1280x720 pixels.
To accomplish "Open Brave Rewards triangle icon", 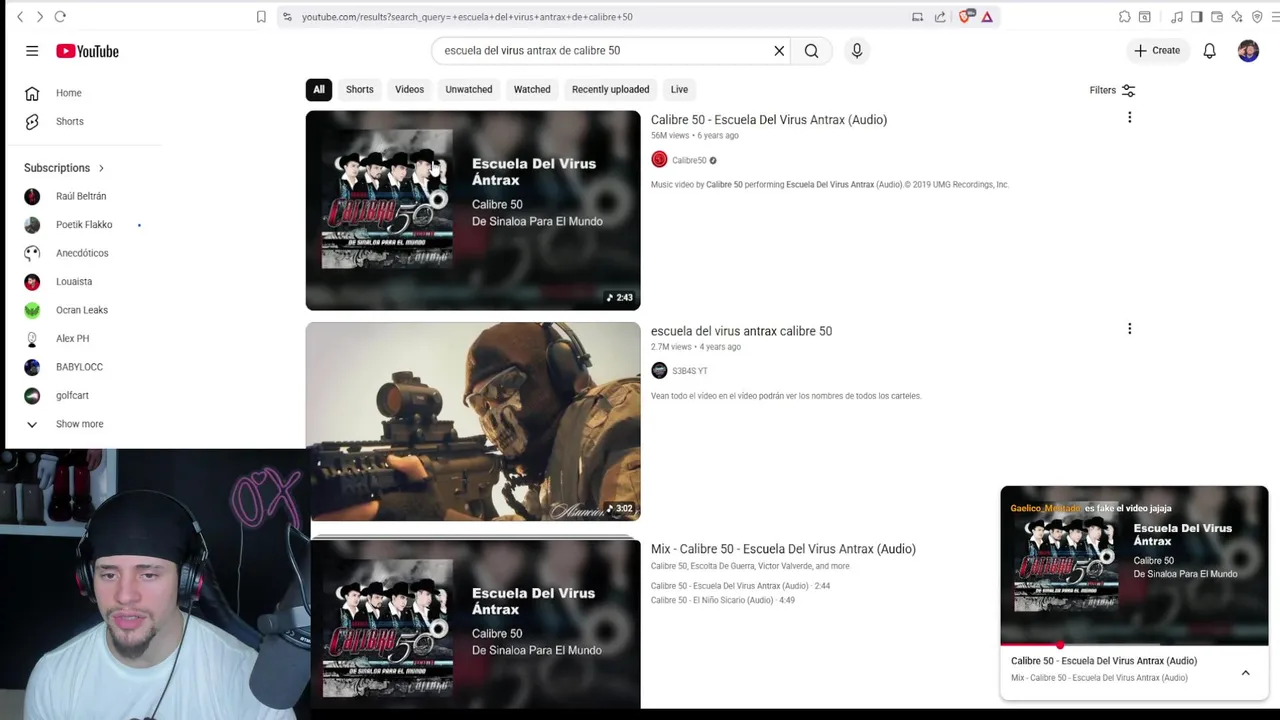I will click(987, 17).
